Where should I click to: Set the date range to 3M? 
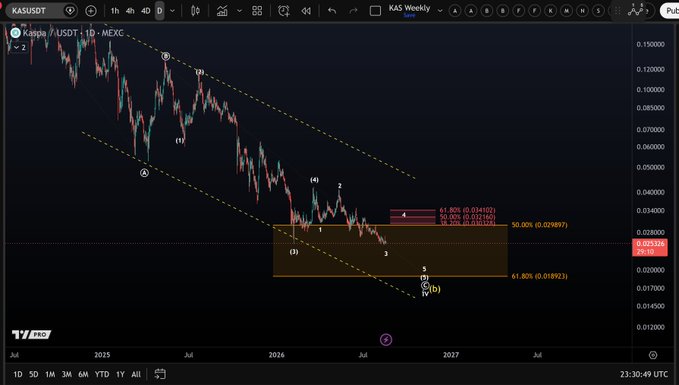[x=67, y=374]
